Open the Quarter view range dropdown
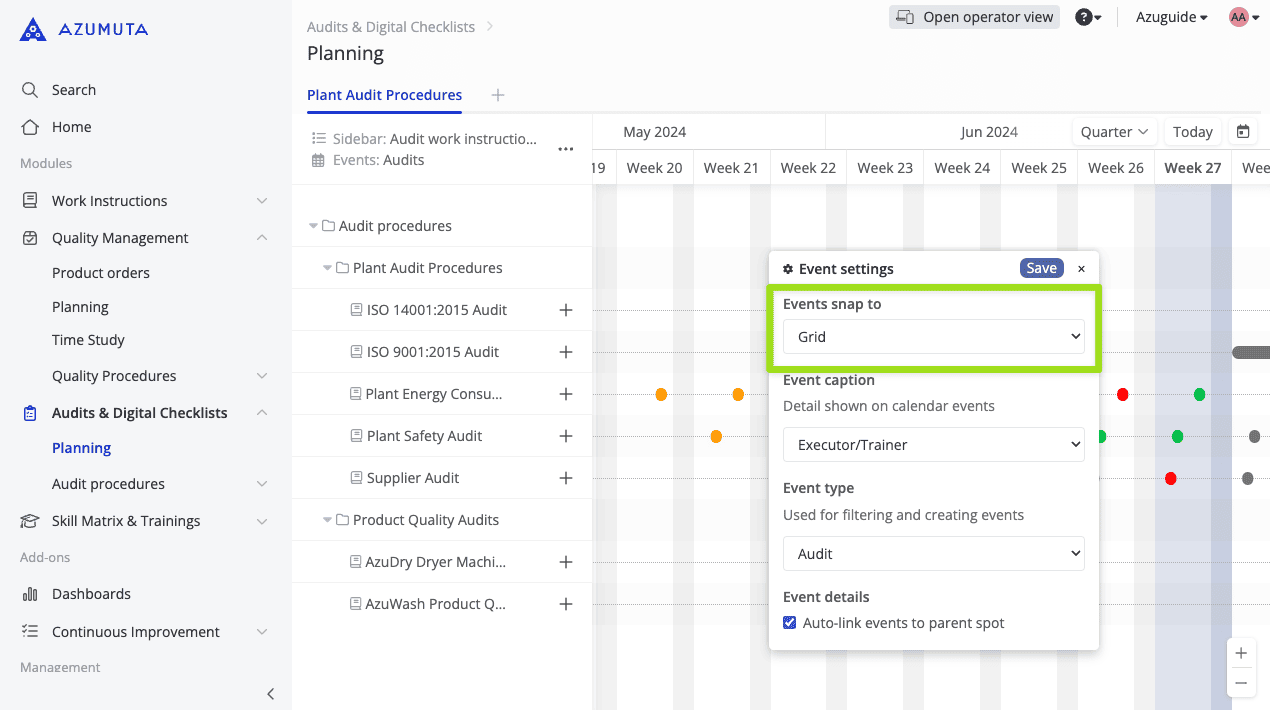 1114,132
